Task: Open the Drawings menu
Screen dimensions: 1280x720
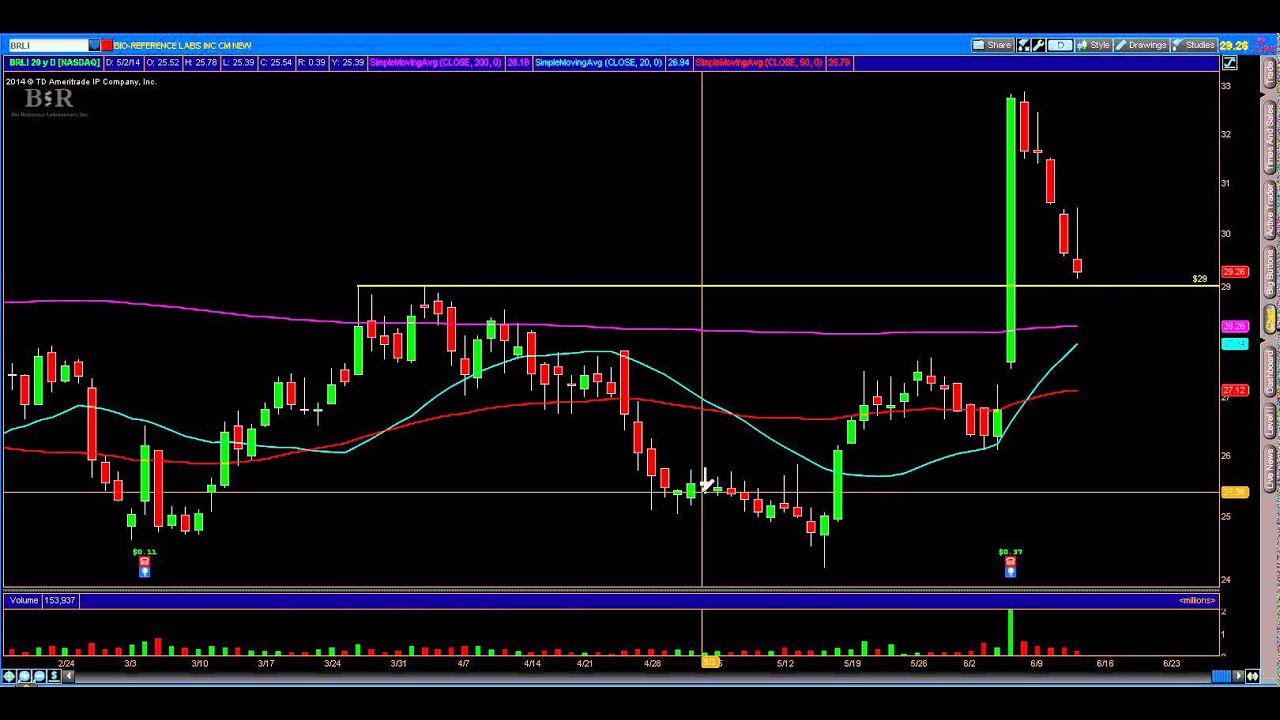Action: click(x=1141, y=45)
